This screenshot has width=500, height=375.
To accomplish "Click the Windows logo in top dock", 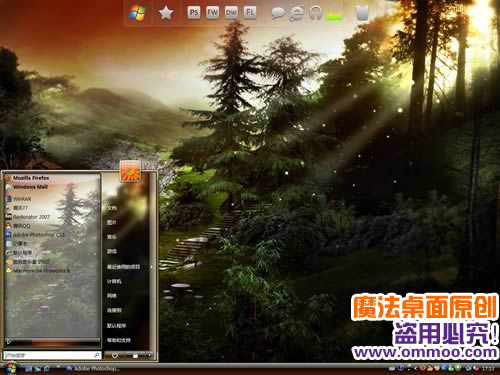I will pos(137,13).
